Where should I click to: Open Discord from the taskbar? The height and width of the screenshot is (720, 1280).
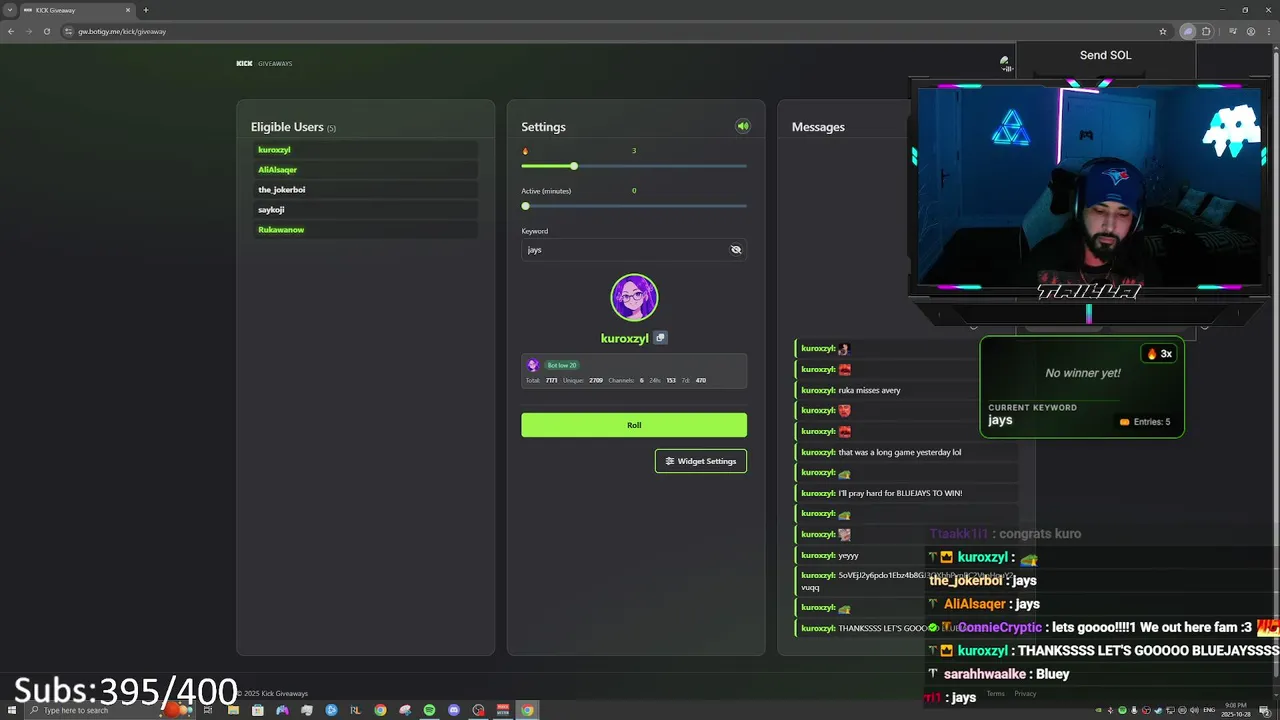click(x=454, y=710)
